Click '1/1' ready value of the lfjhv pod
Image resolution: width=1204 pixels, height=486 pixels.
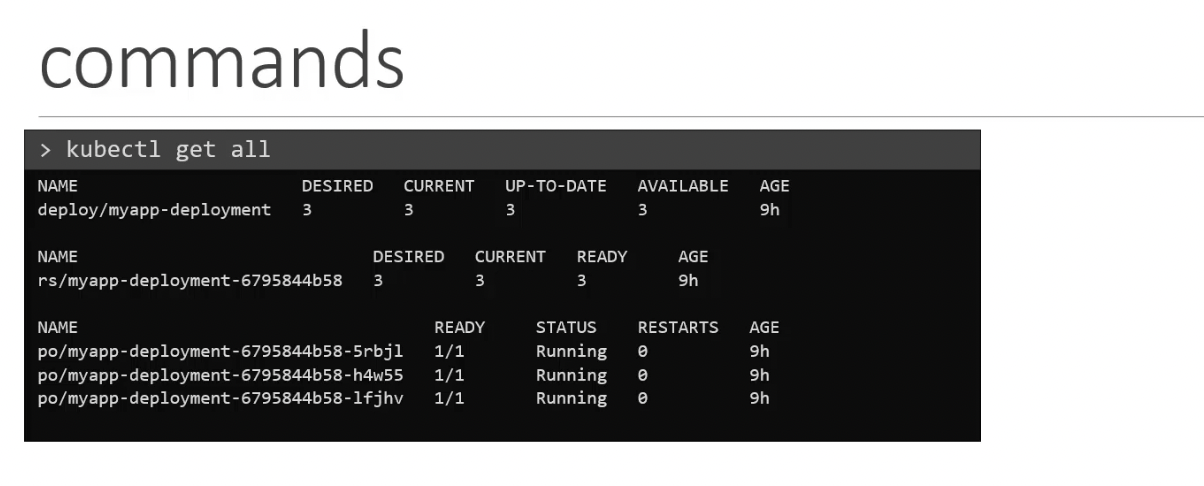coord(450,398)
